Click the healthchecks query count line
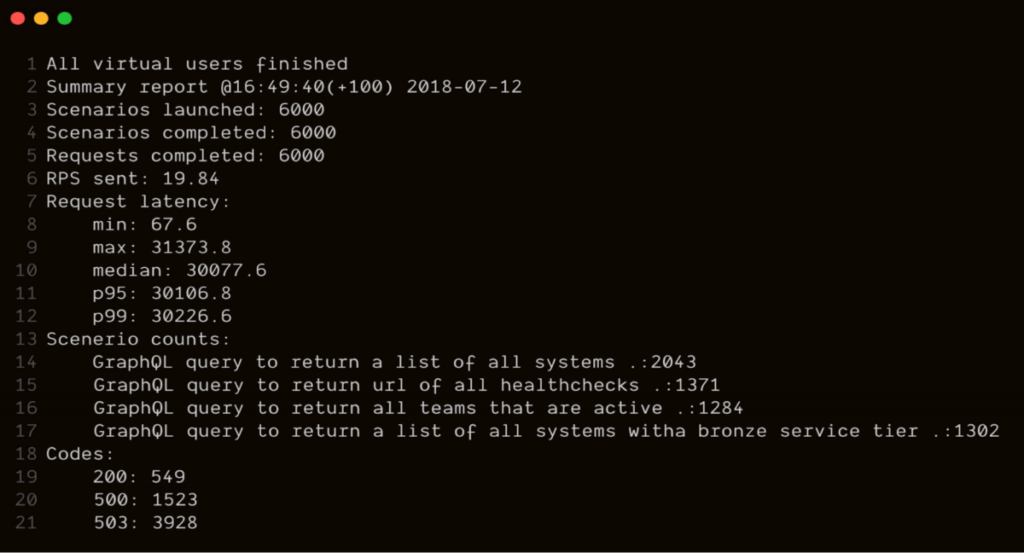The image size is (1024, 553). [406, 385]
